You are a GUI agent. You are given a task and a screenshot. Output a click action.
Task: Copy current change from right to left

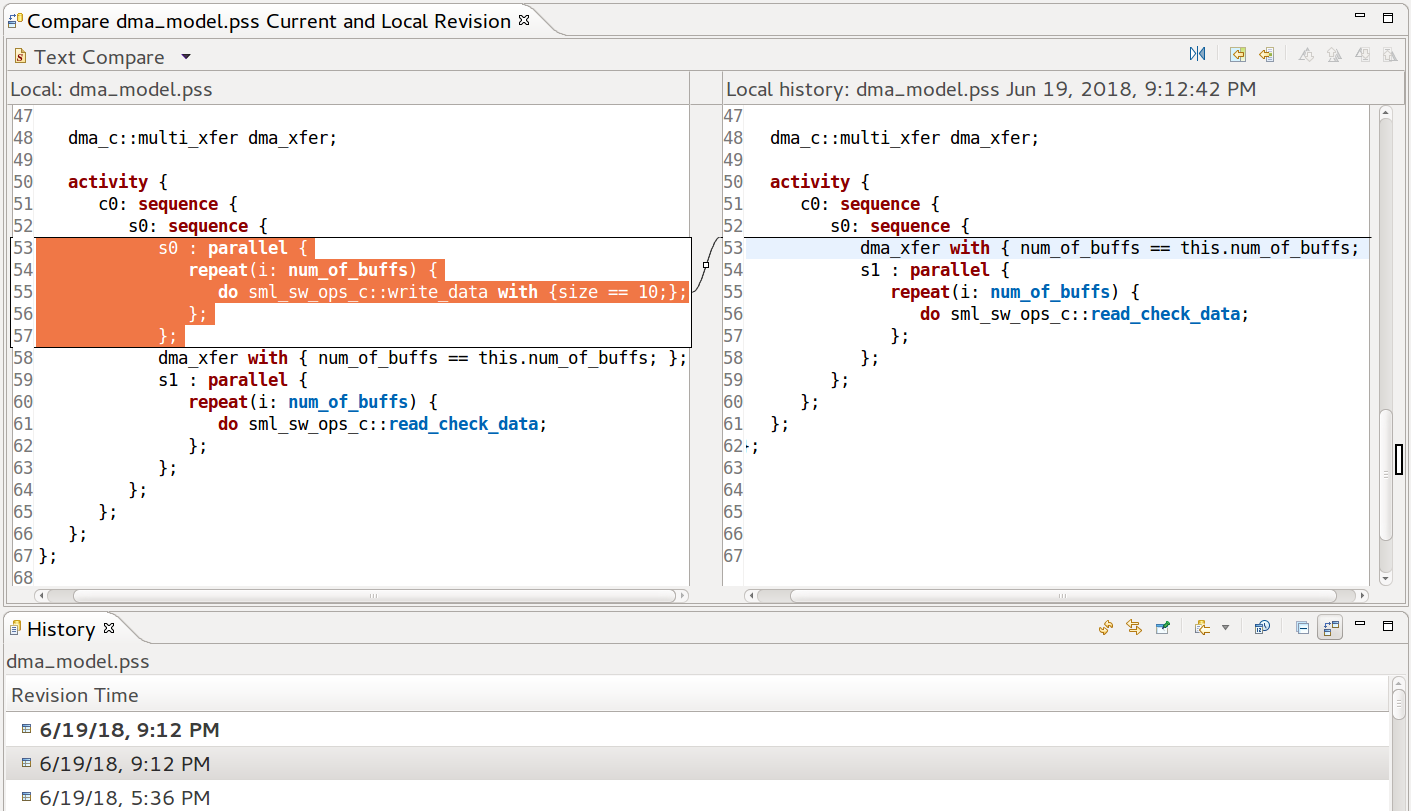[1266, 55]
